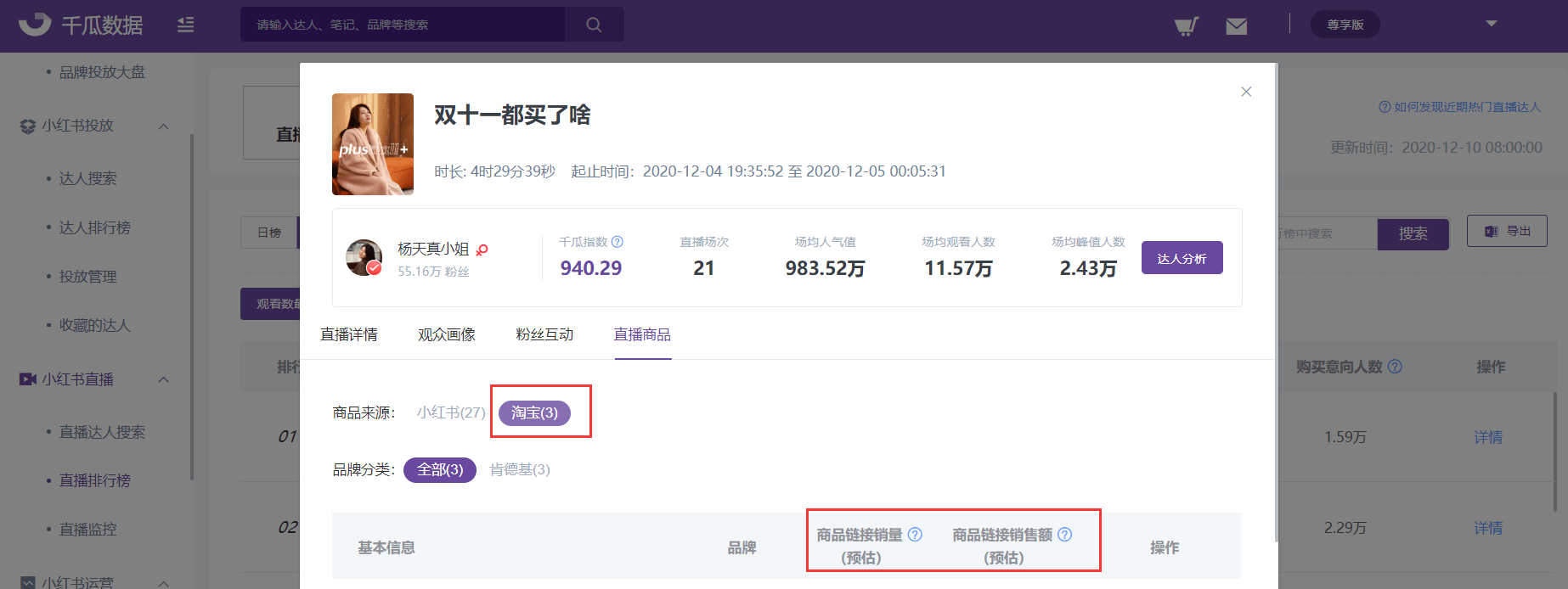
Task: Click help icon beside 商品链接销售额
Action: click(x=1064, y=535)
